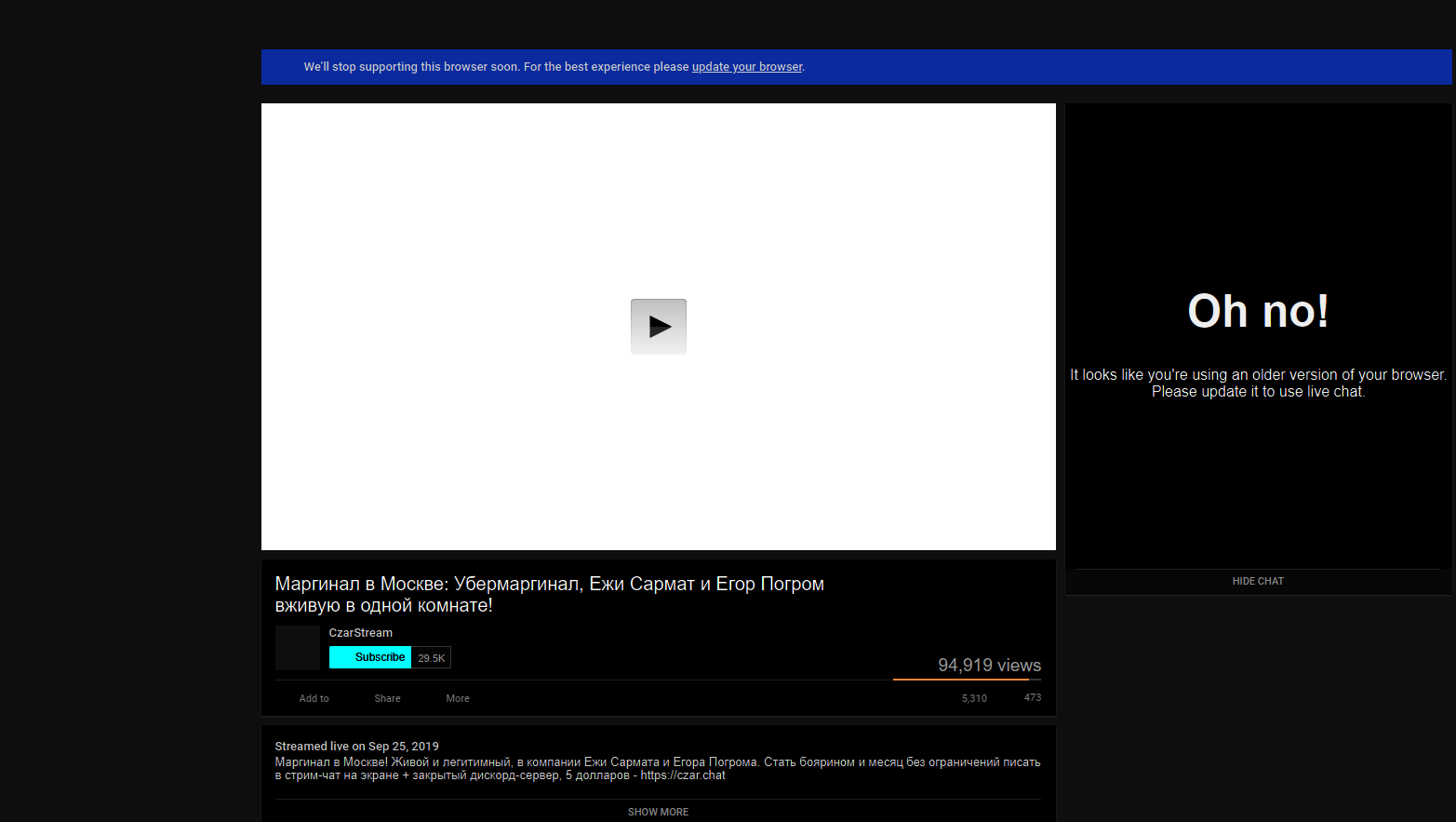Play the video with the center button
This screenshot has width=1456, height=822.
[659, 327]
